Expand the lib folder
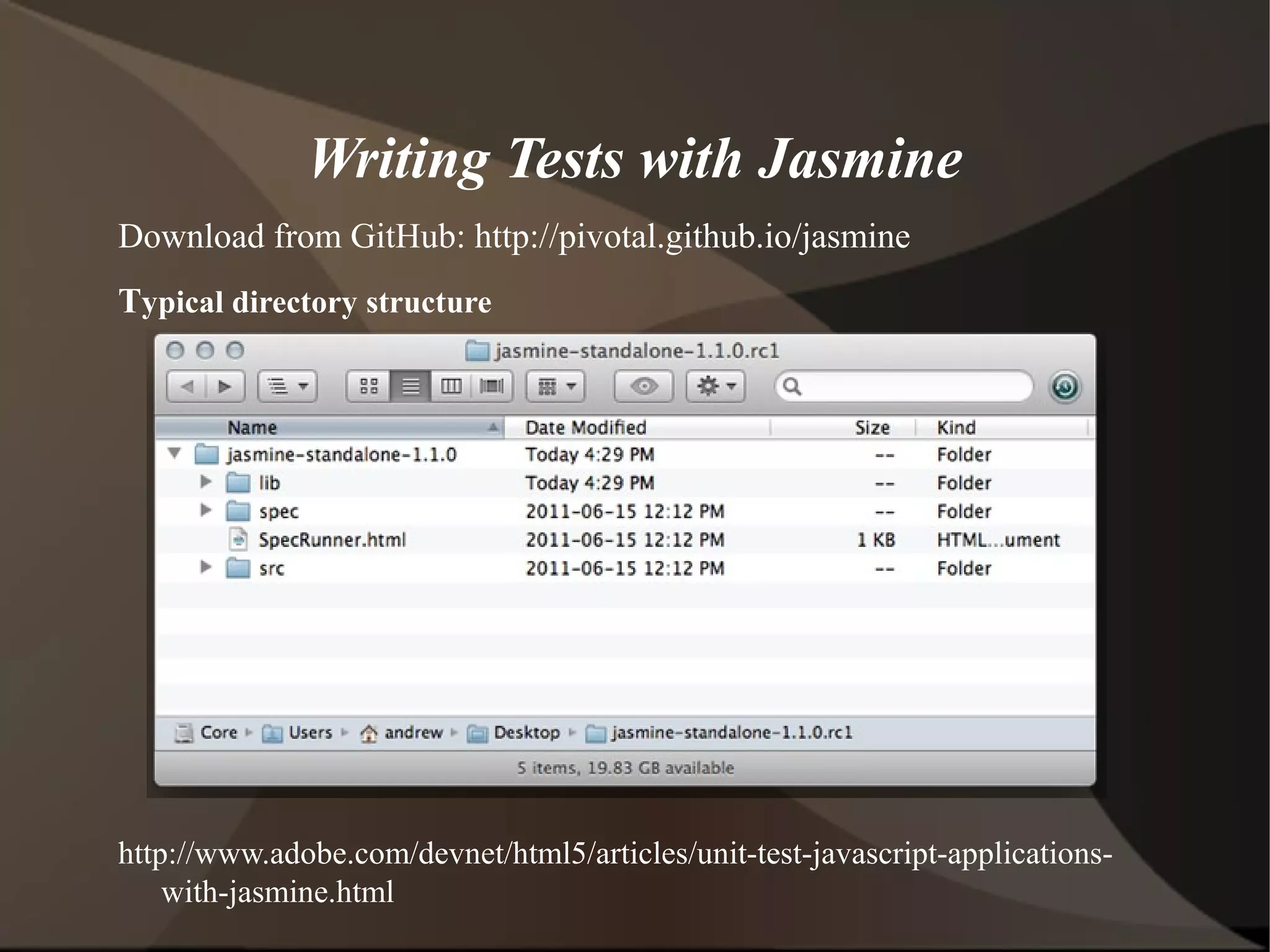Screen dimensions: 1270x952 (206, 482)
